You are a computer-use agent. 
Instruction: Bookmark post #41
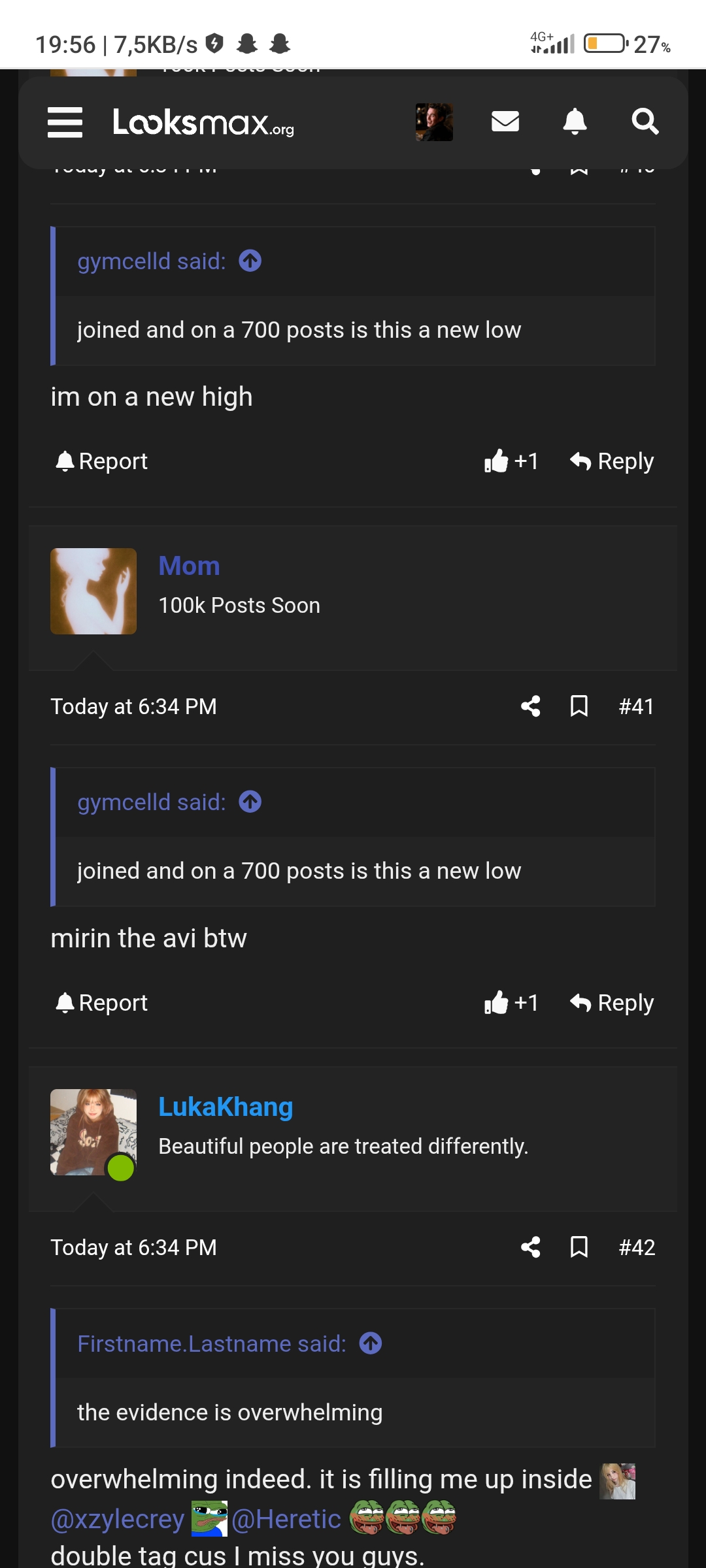(579, 706)
